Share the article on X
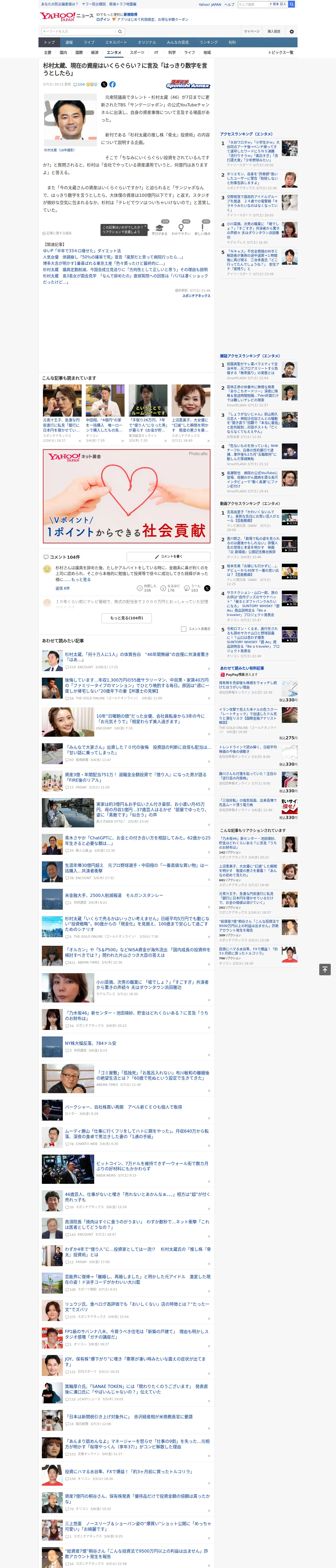Viewport: 336px width, 1568px height. pos(104,85)
